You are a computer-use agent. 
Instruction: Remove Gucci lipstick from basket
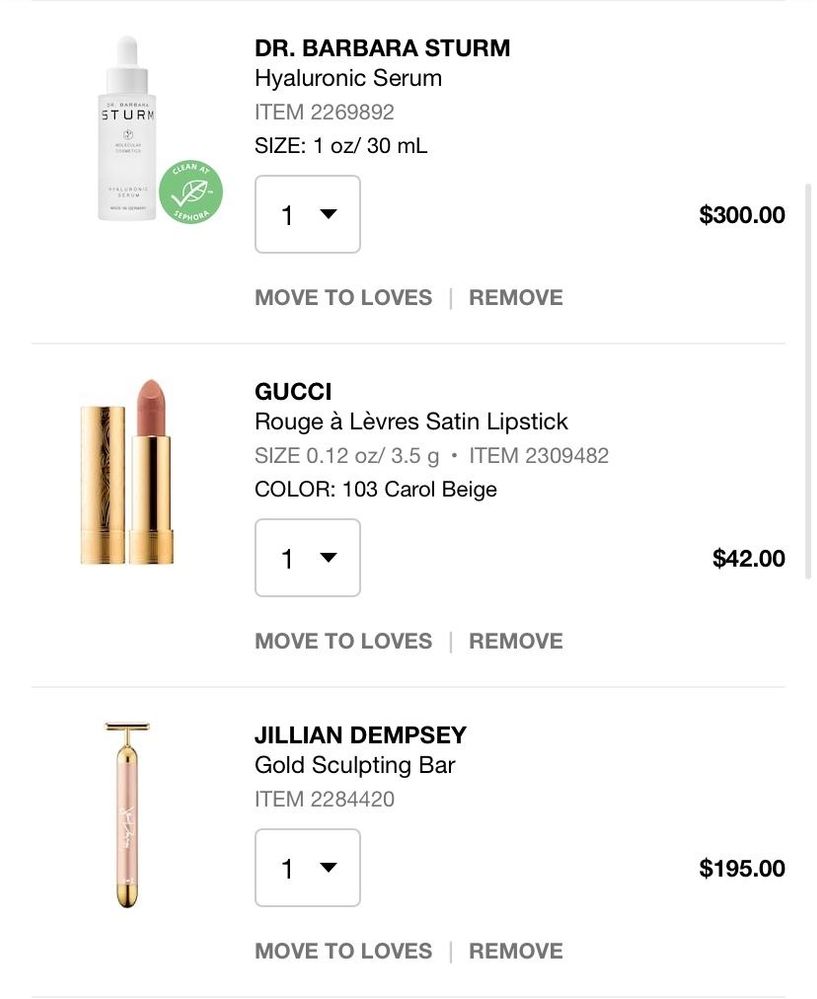click(516, 640)
